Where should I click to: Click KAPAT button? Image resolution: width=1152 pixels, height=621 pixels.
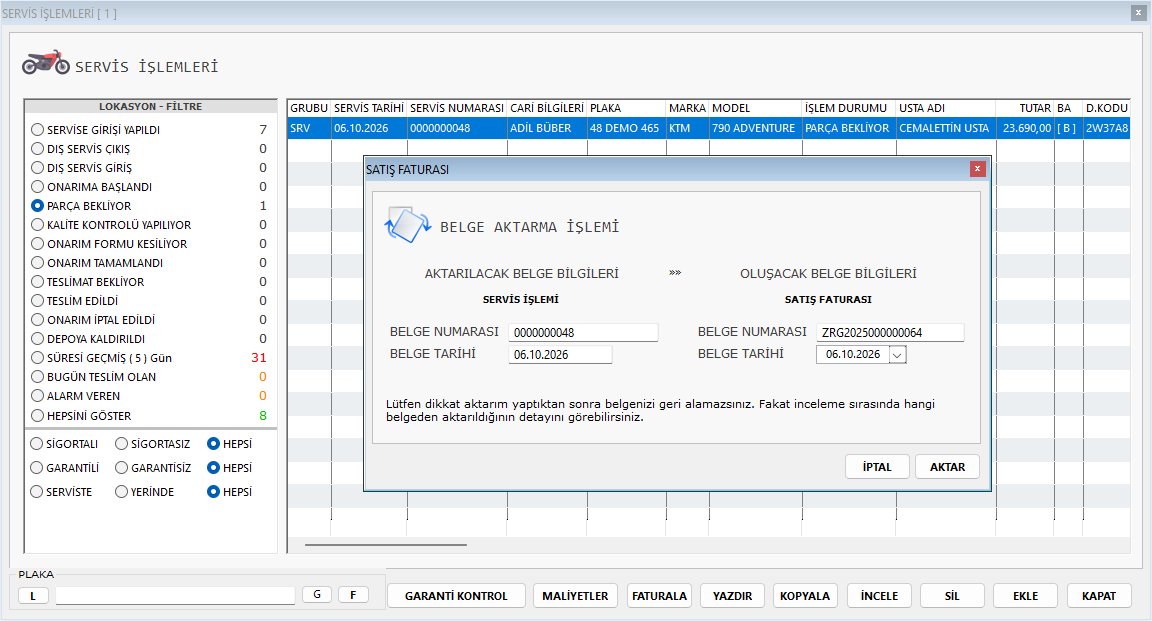[1098, 596]
